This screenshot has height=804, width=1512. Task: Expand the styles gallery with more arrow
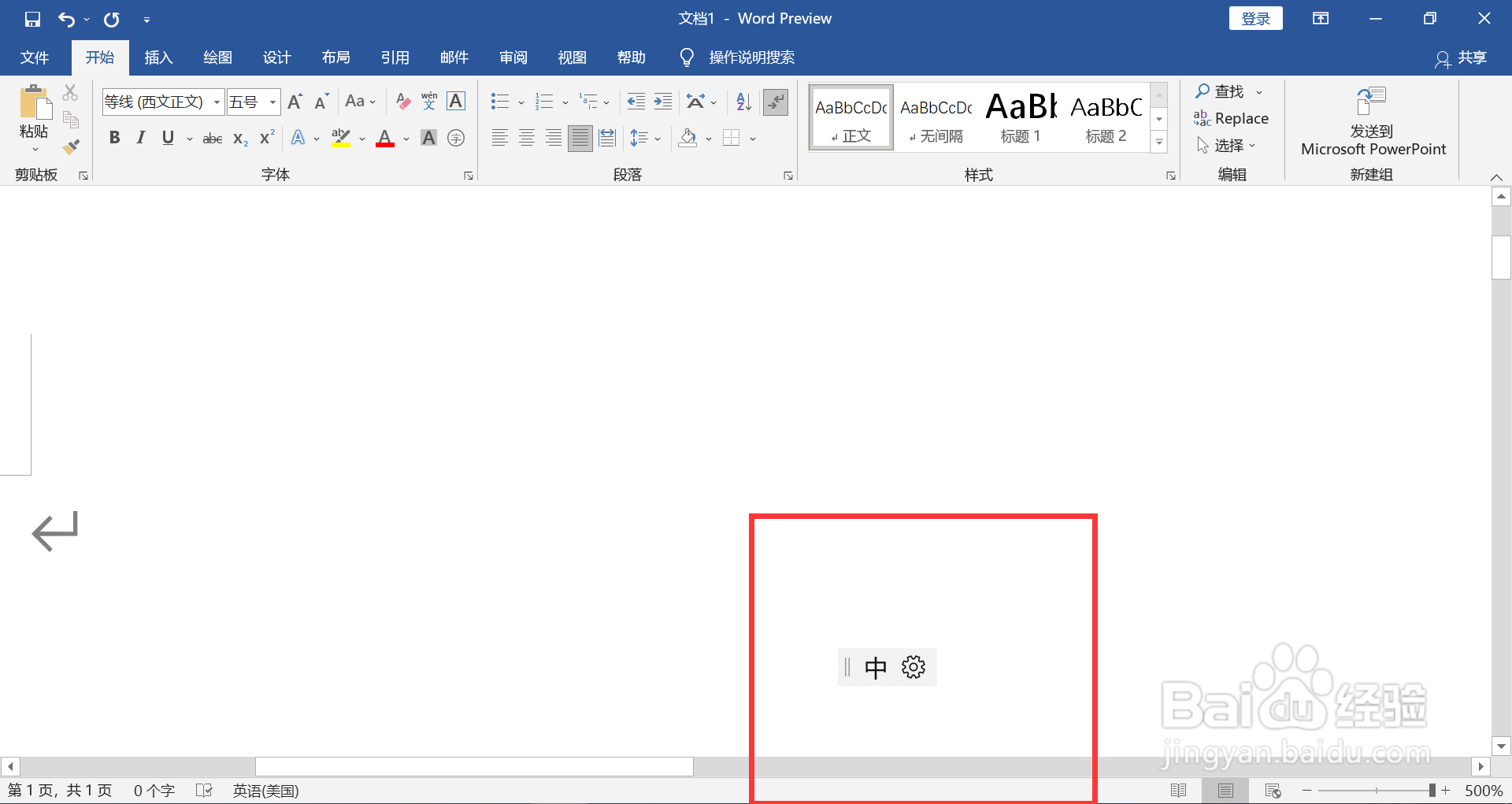click(x=1158, y=143)
